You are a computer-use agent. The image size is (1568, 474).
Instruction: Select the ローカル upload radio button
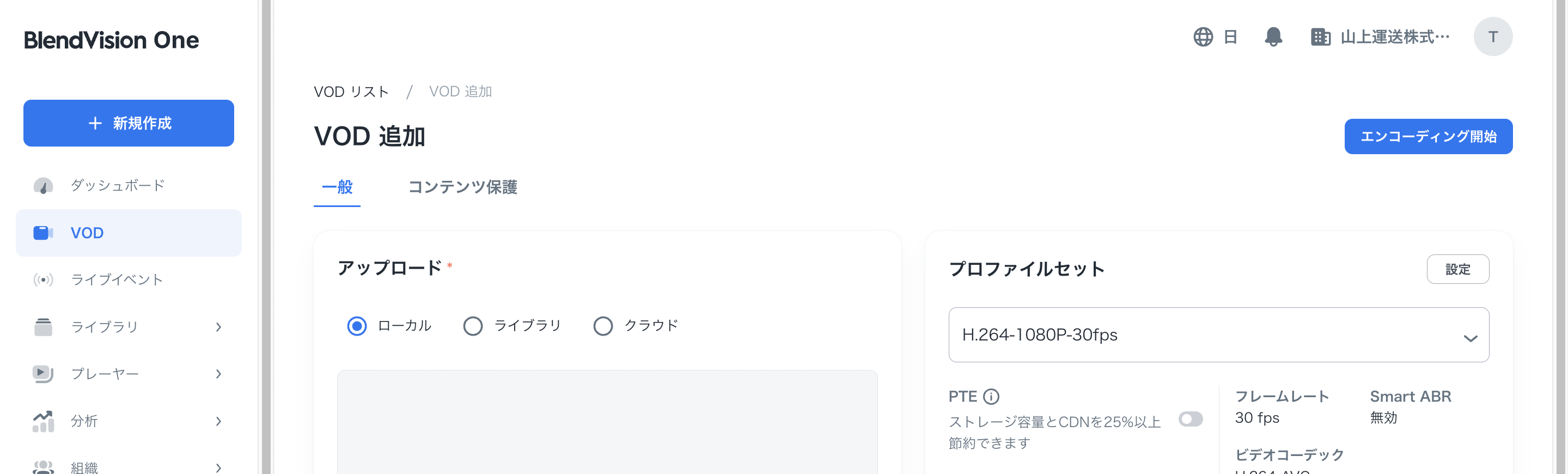(357, 326)
